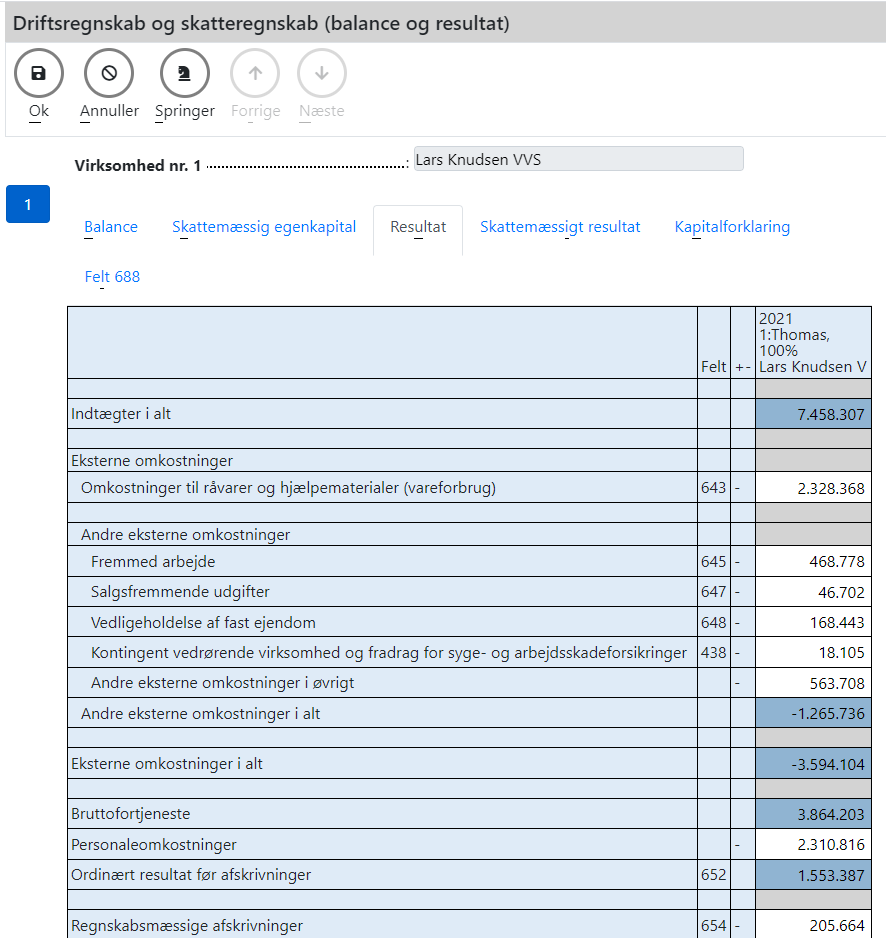Open the Skattemæssig egenkapital tab
This screenshot has height=938, width=886.
click(x=264, y=227)
